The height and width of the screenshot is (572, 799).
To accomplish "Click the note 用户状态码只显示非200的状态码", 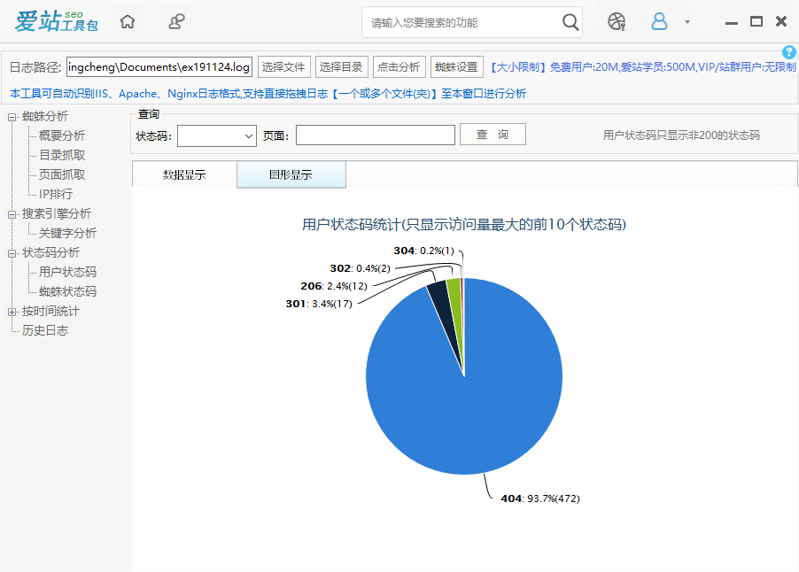I will pos(681,135).
